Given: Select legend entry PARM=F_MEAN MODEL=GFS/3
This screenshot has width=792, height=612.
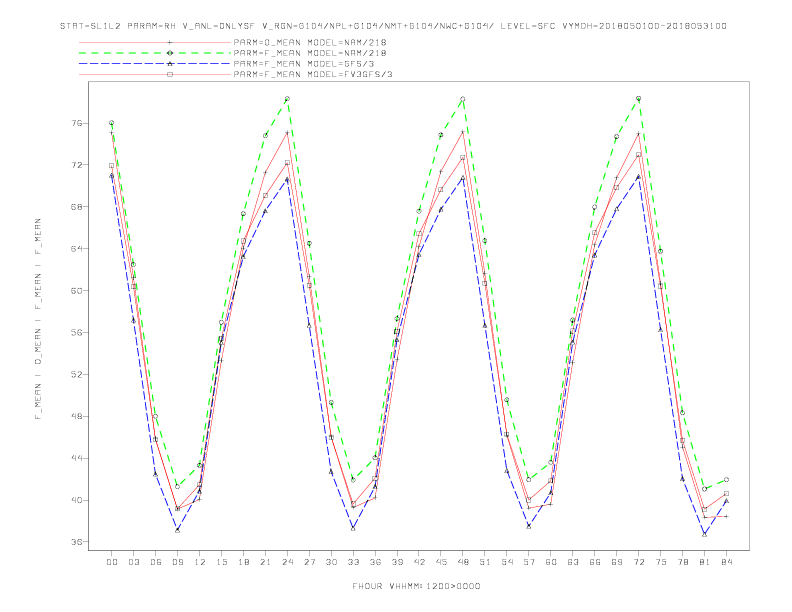Looking at the screenshot, I should (x=304, y=64).
